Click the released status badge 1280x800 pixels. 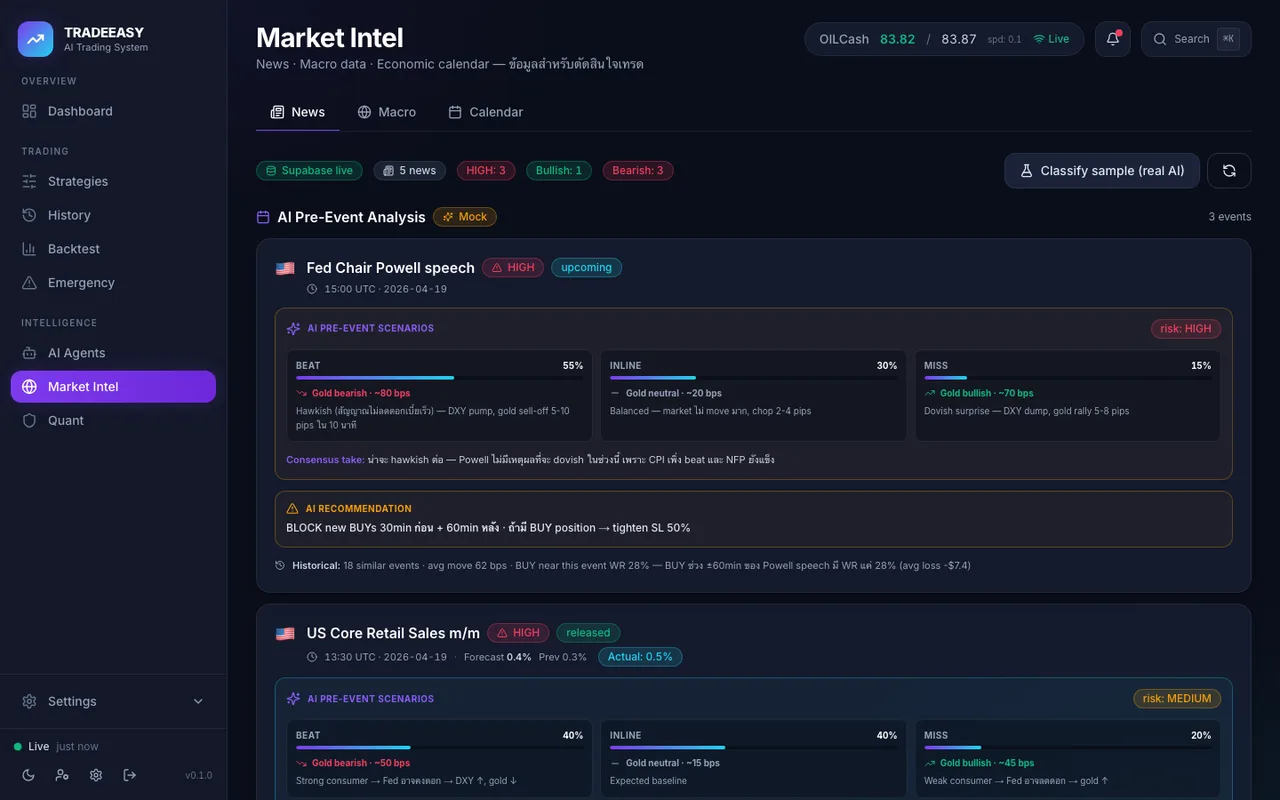pyautogui.click(x=588, y=633)
